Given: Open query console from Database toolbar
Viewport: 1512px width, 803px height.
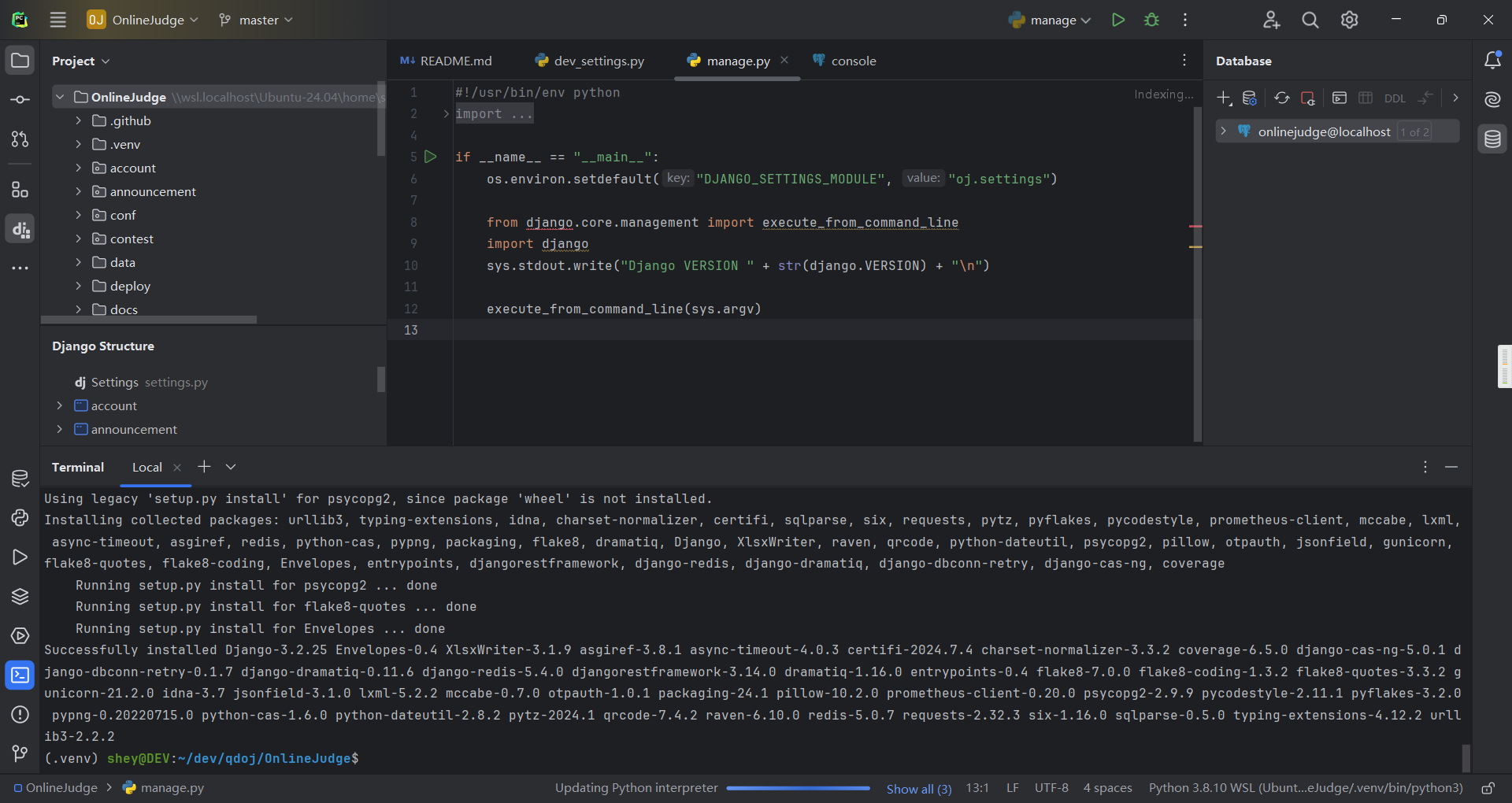Looking at the screenshot, I should coord(1340,98).
